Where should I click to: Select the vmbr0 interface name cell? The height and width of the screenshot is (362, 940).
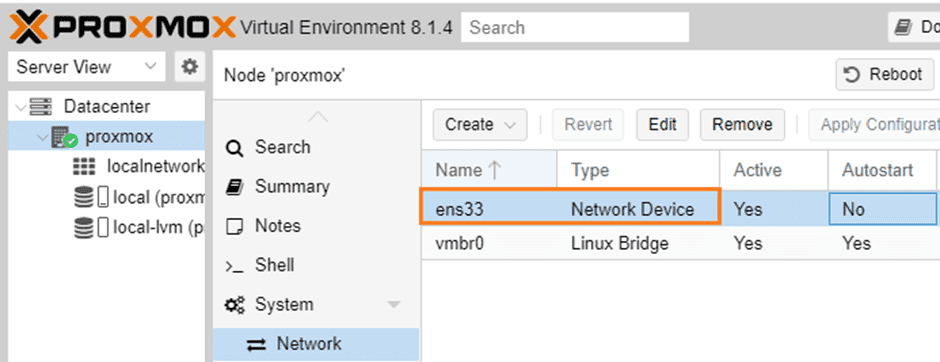[x=489, y=243]
